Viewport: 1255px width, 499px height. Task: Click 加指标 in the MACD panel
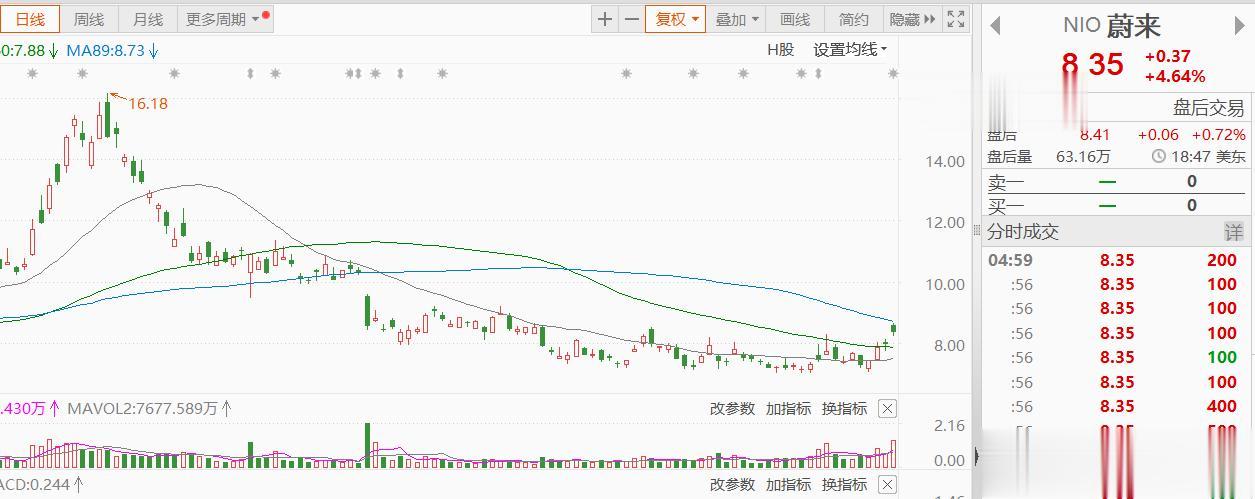788,485
